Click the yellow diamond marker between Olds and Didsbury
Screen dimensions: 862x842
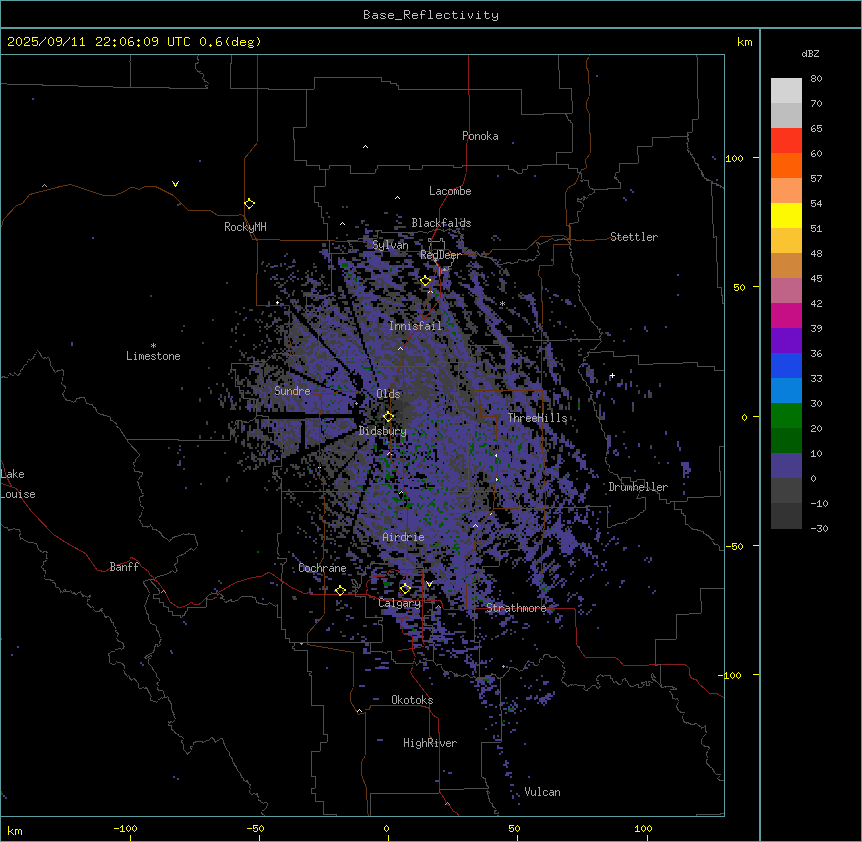click(x=388, y=416)
